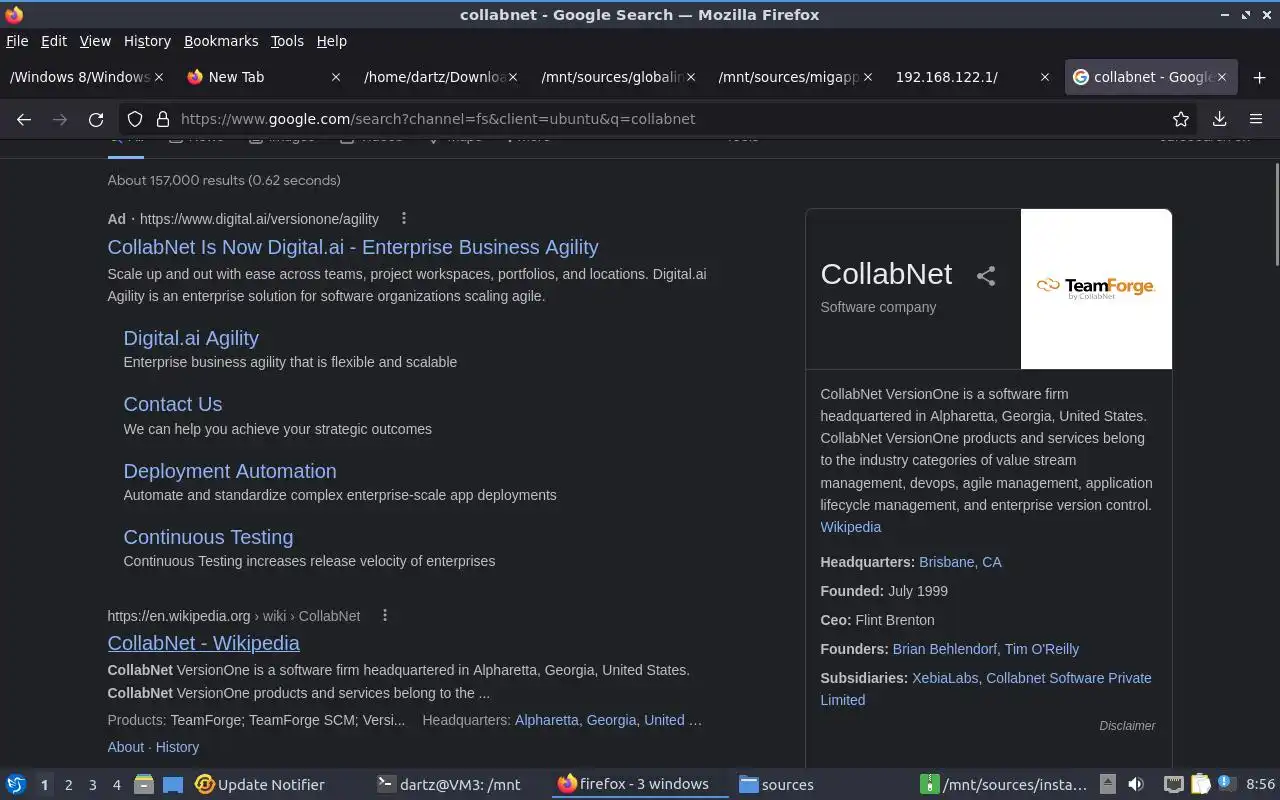Open the Brian Behlendorf founder link
Screen dimensions: 1280x800
point(944,649)
